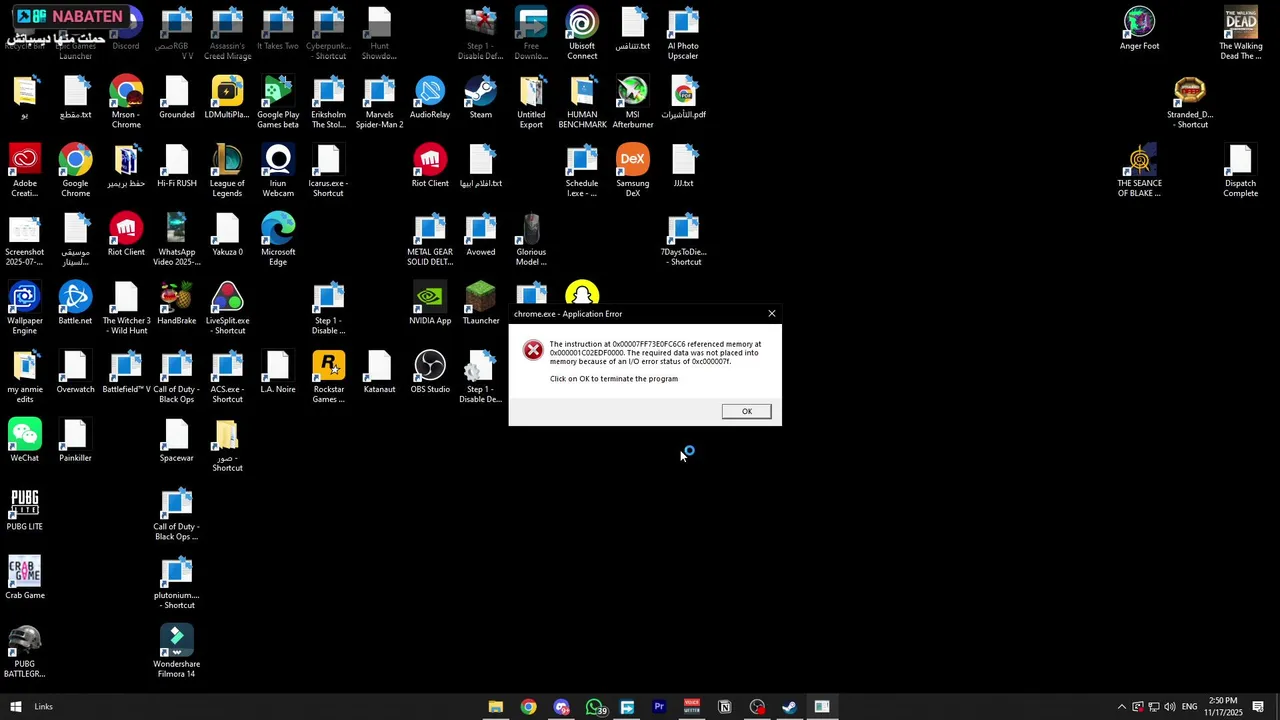This screenshot has height=720, width=1280.
Task: Select Crab Game desktop icon
Action: point(25,578)
